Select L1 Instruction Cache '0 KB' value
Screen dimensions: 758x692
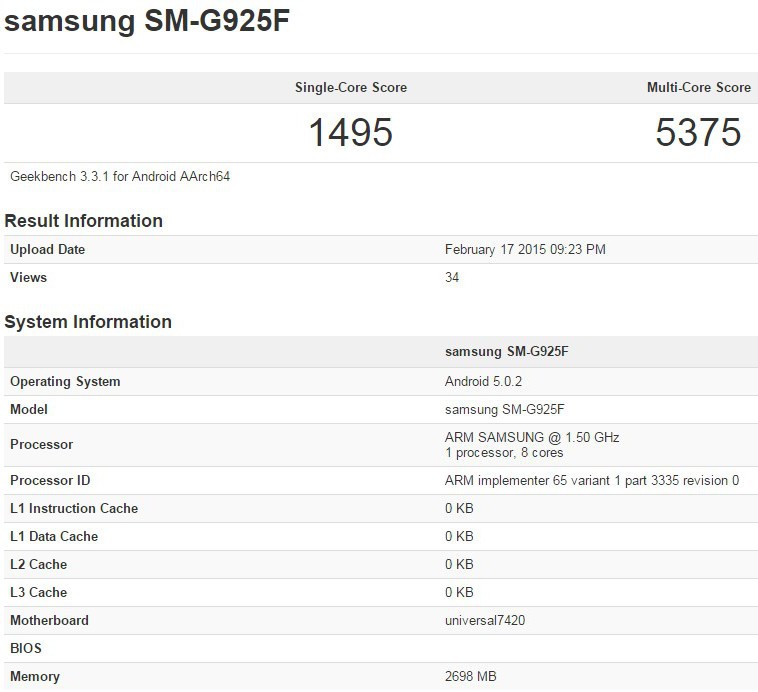tap(459, 509)
